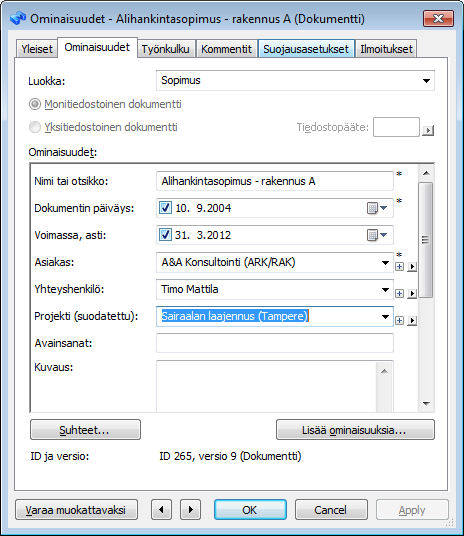
Task: Open the Luokka dropdown showing Sopimus
Action: [x=295, y=81]
